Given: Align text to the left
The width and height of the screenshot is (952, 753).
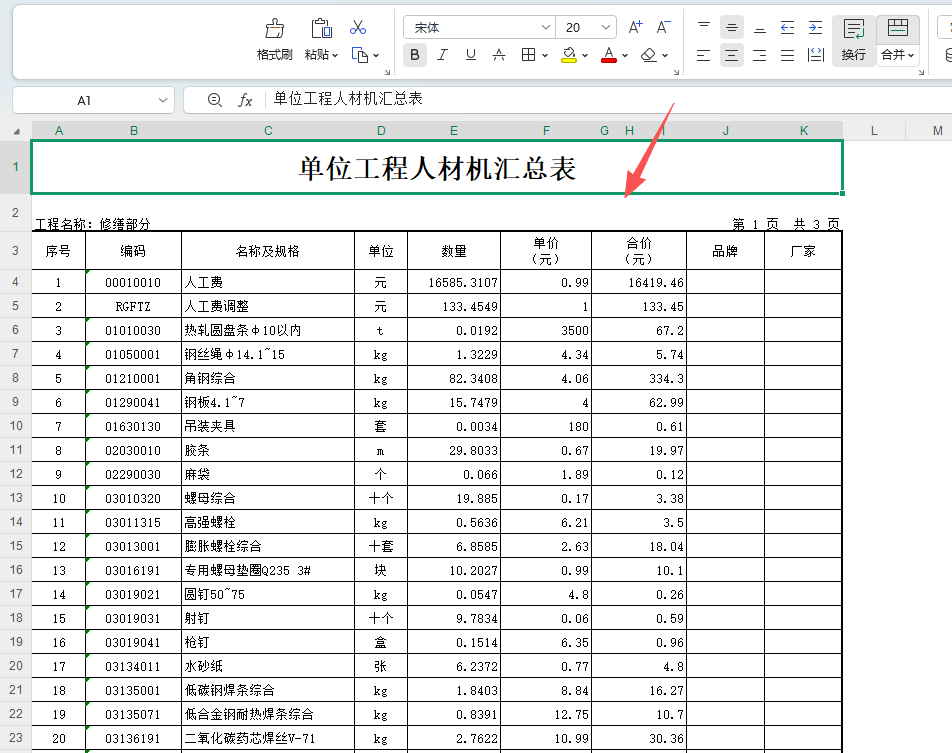Looking at the screenshot, I should [704, 55].
